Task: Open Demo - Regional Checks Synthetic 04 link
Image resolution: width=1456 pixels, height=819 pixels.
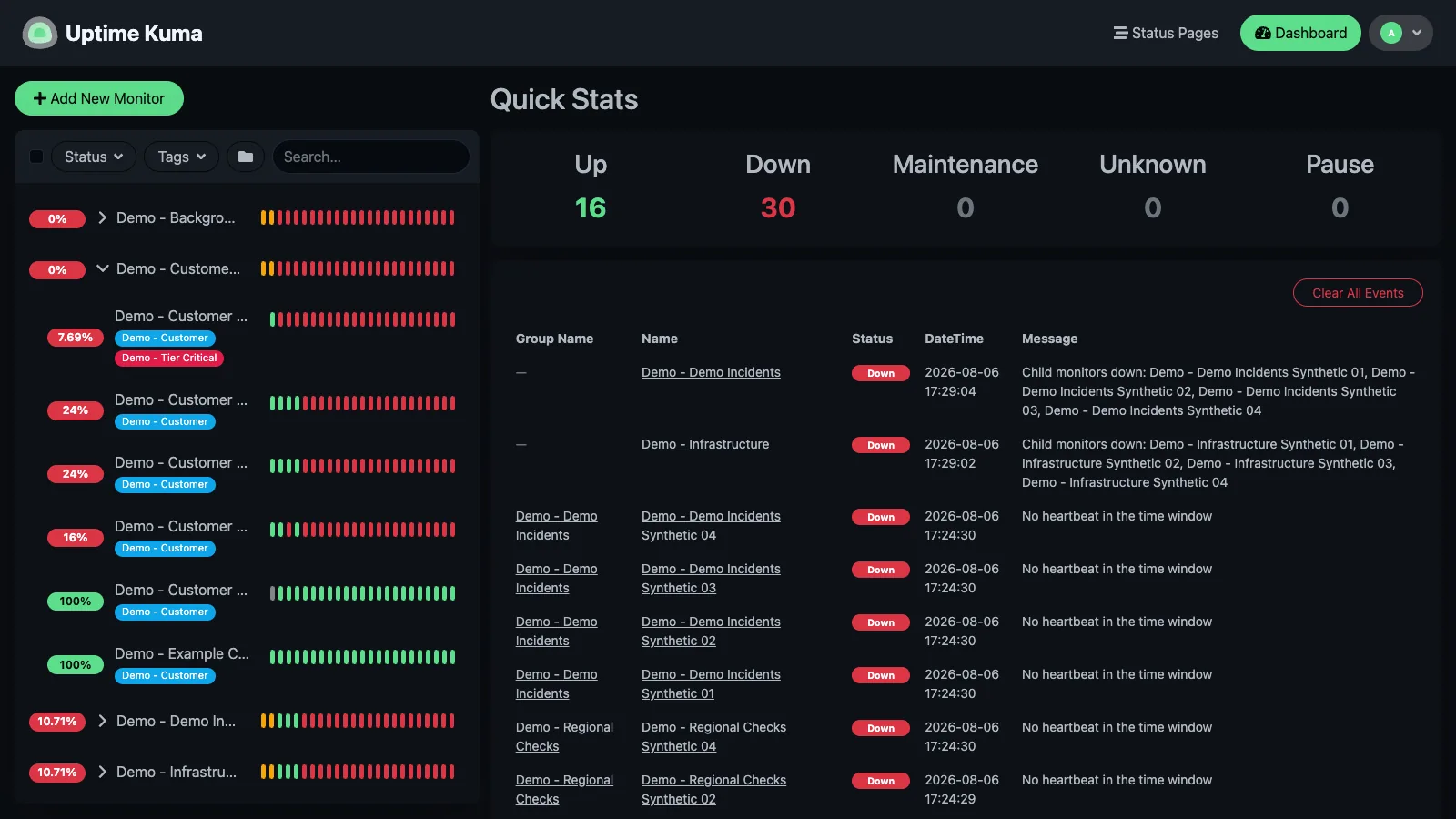Action: point(713,737)
